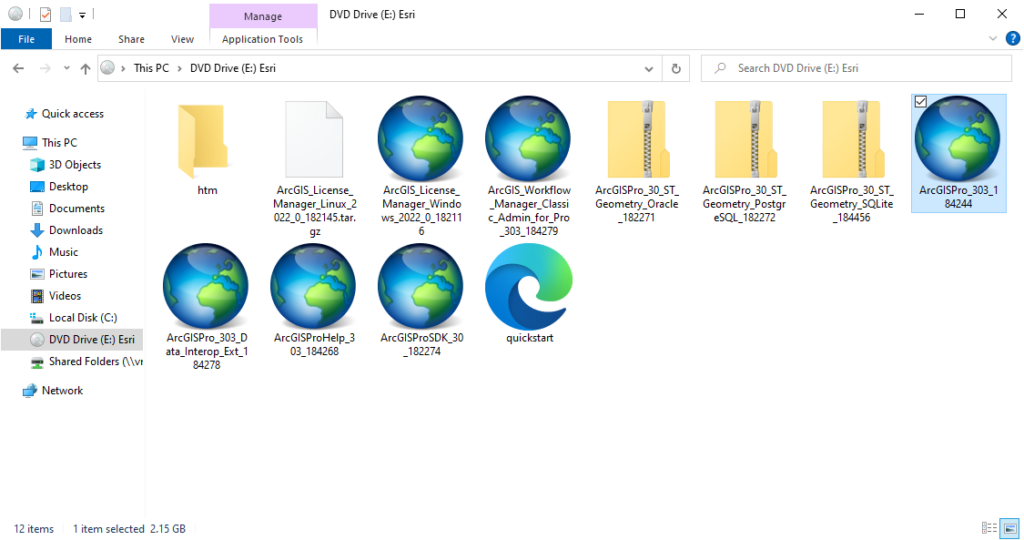Open the View ribbon tab
The width and height of the screenshot is (1024, 540).
(x=182, y=39)
